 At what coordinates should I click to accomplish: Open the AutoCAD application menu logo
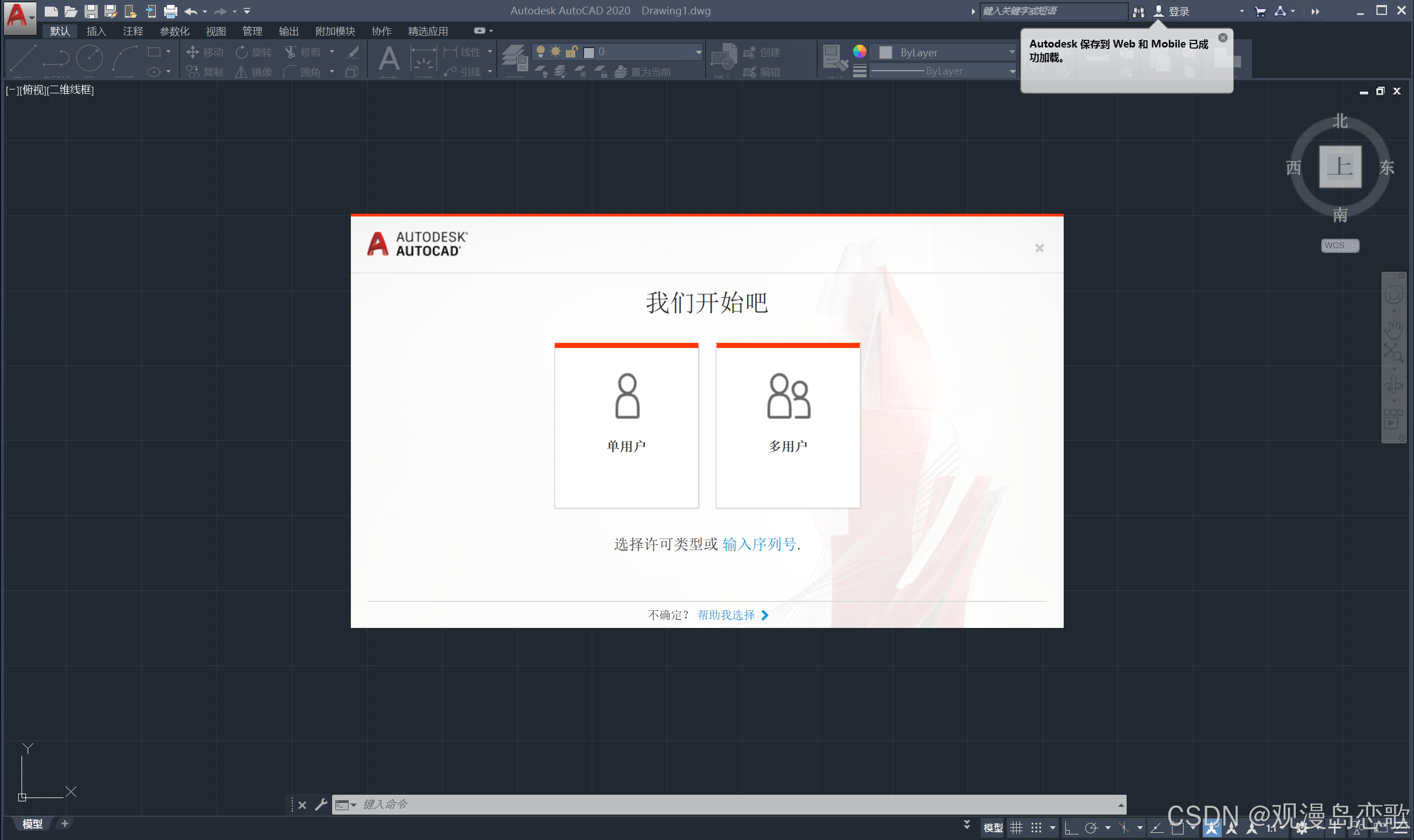tap(19, 15)
